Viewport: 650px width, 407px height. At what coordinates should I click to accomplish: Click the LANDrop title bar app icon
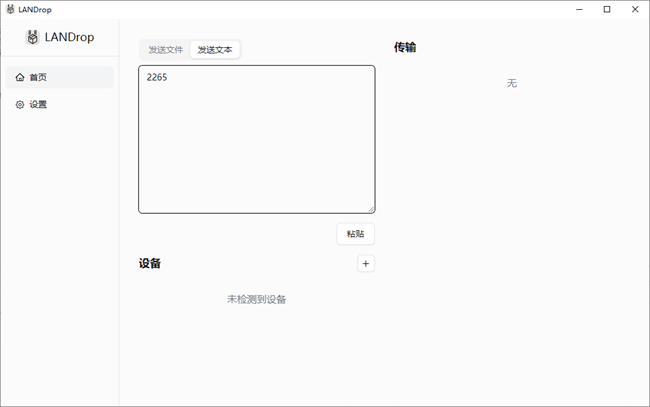(x=11, y=9)
